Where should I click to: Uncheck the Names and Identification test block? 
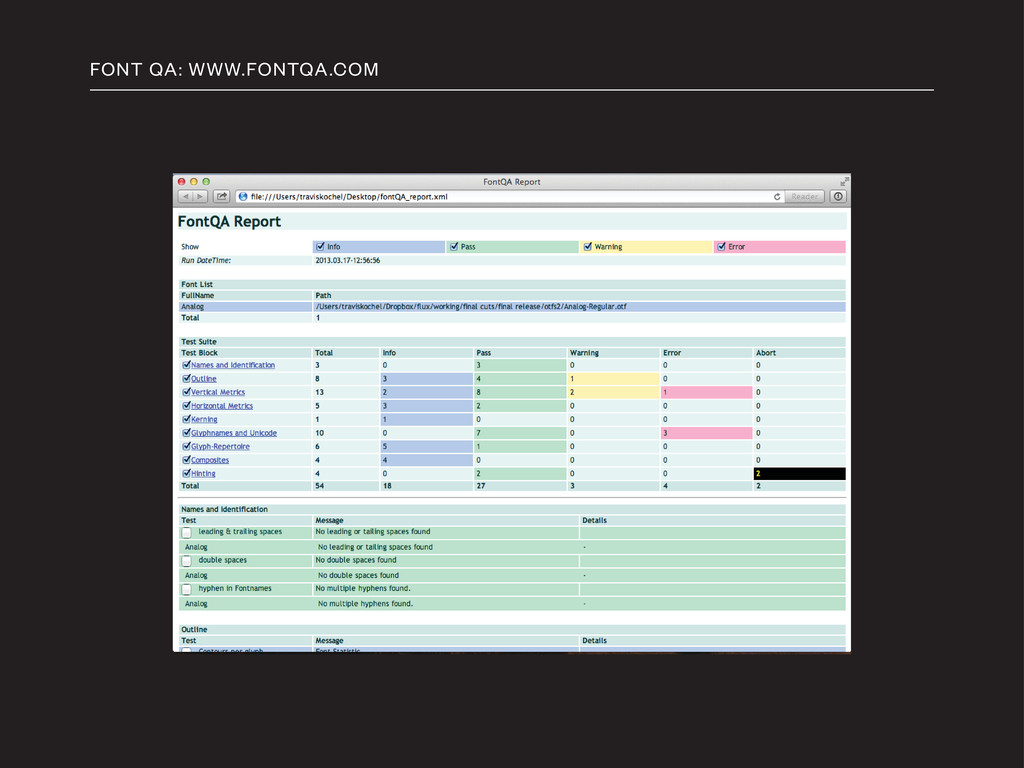click(186, 365)
